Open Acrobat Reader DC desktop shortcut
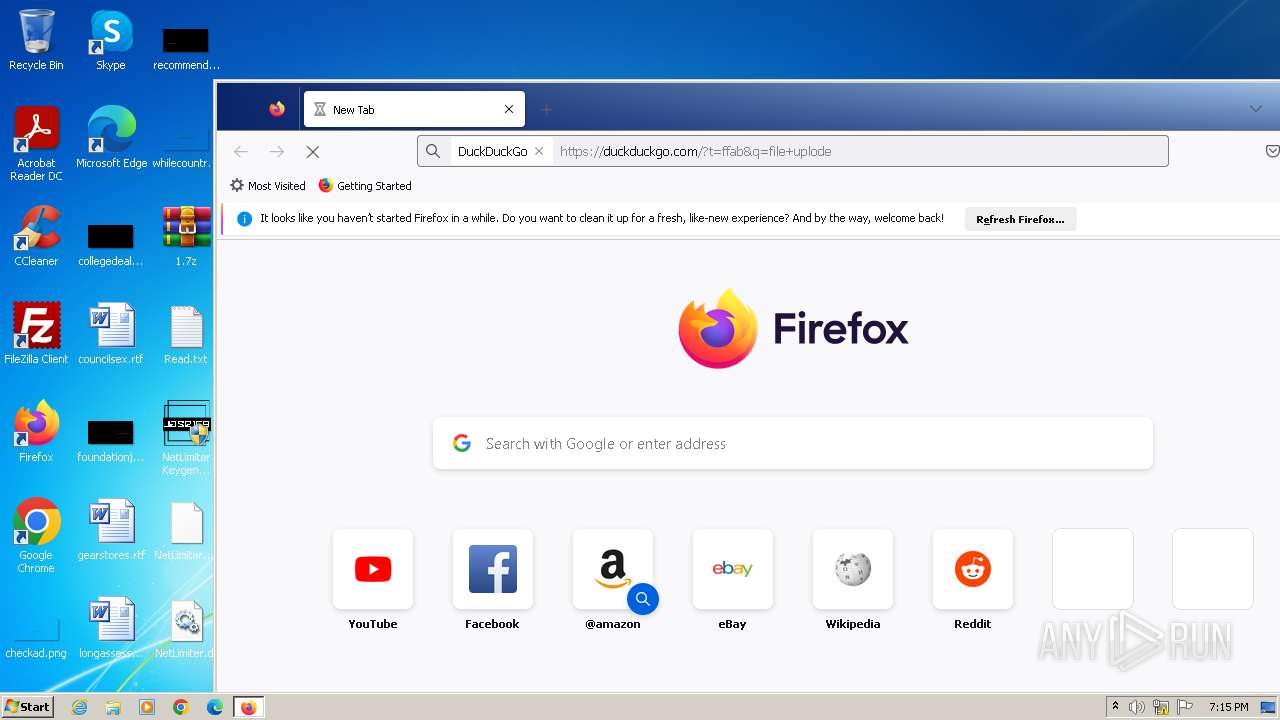The image size is (1280, 720). [36, 144]
